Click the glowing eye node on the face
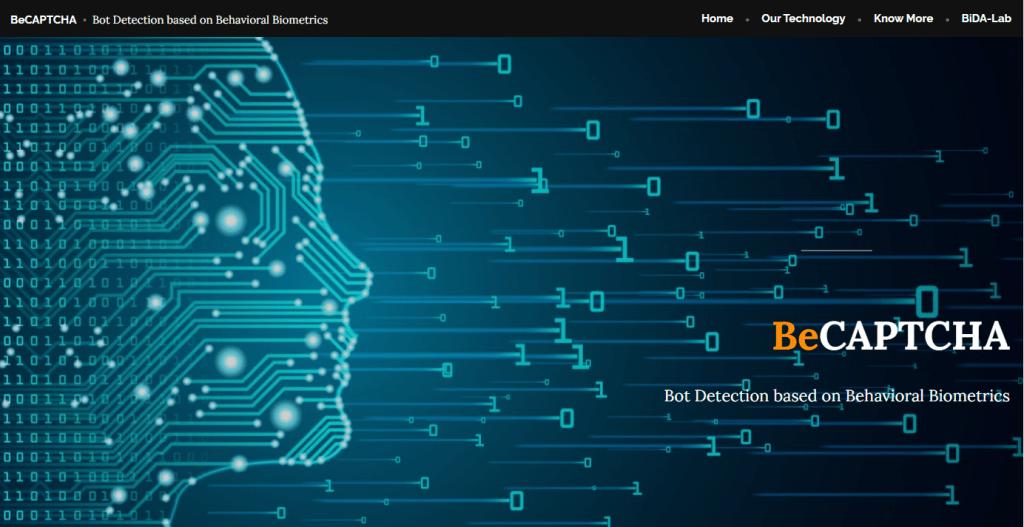 (231, 219)
